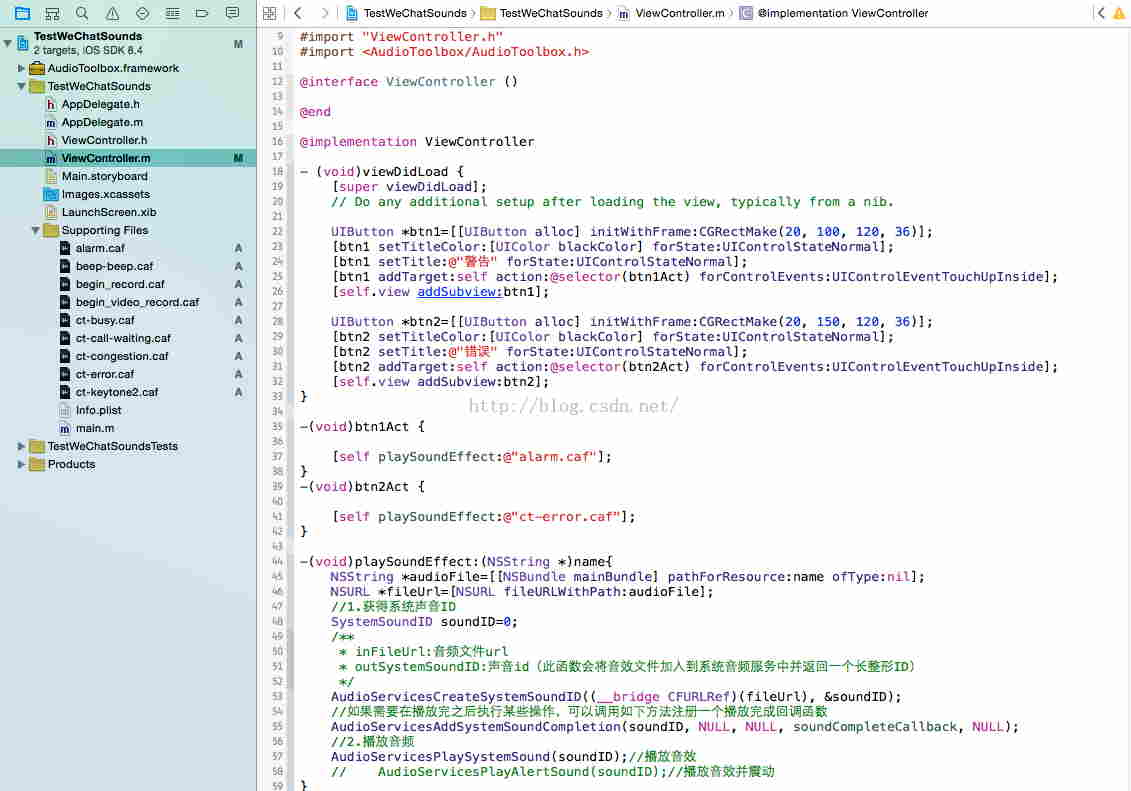Image resolution: width=1131 pixels, height=791 pixels.
Task: Open the Debug navigator icon
Action: point(172,13)
